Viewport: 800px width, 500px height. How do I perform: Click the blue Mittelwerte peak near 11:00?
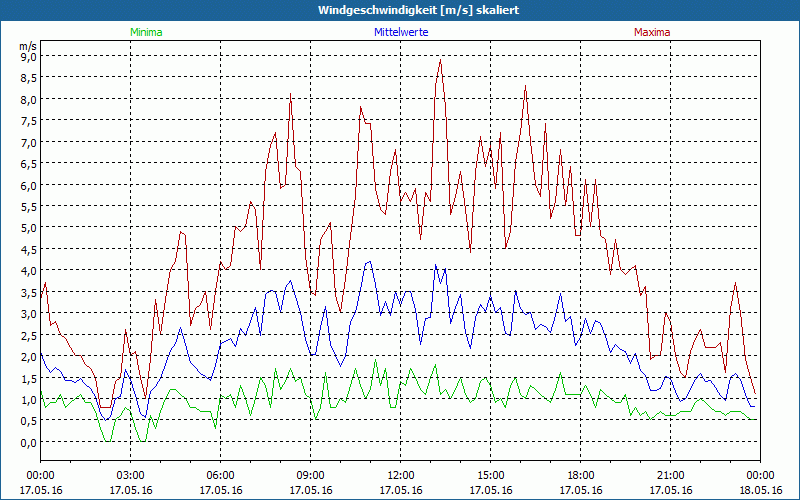[x=370, y=261]
